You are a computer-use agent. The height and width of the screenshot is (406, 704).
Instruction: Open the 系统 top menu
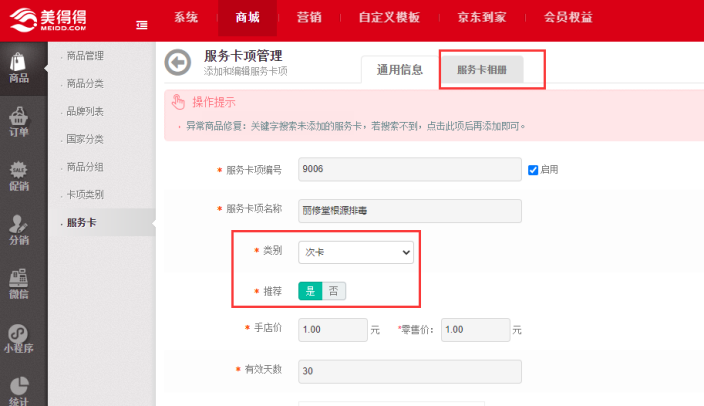[186, 18]
